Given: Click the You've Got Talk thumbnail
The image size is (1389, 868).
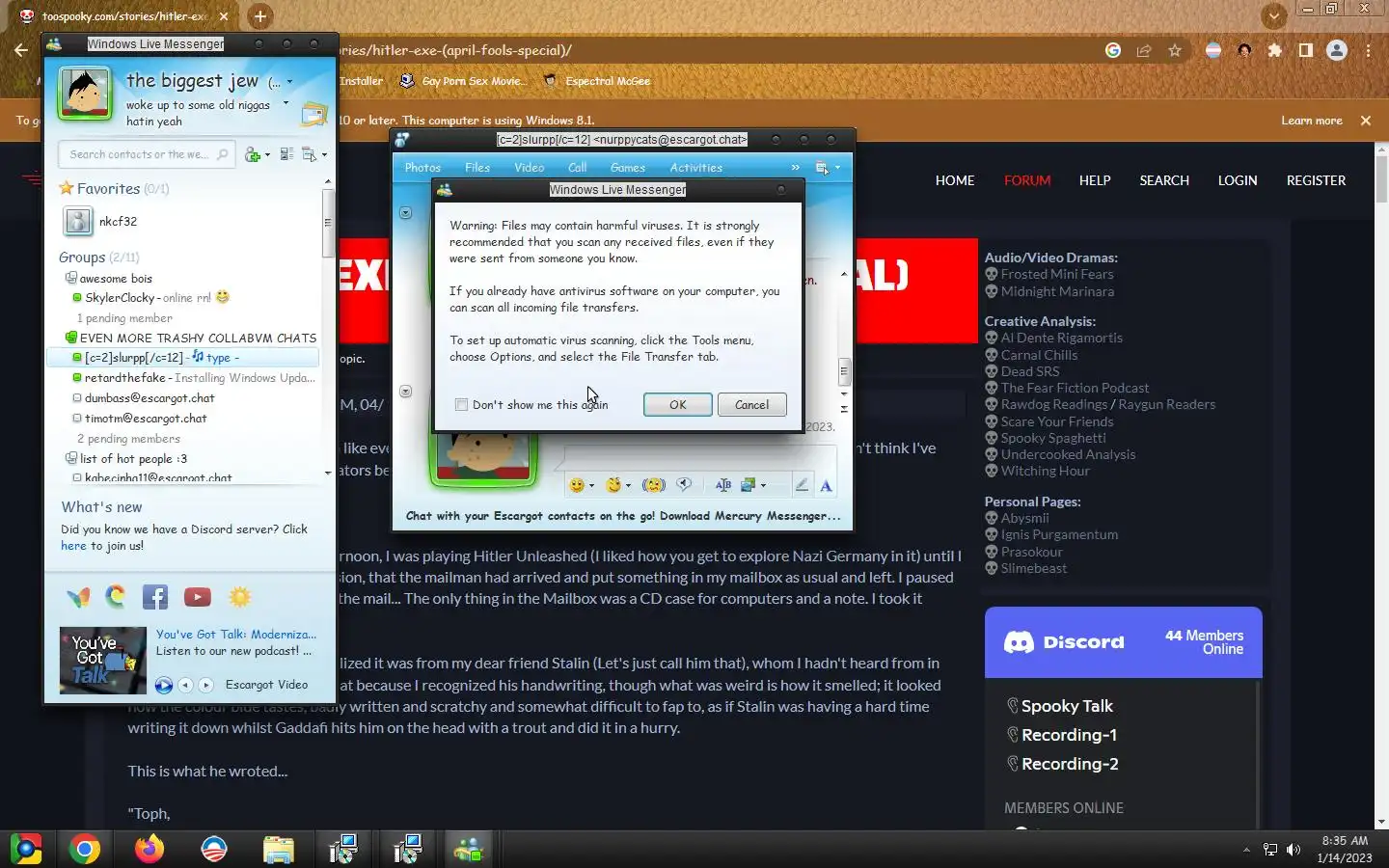Looking at the screenshot, I should coord(103,661).
